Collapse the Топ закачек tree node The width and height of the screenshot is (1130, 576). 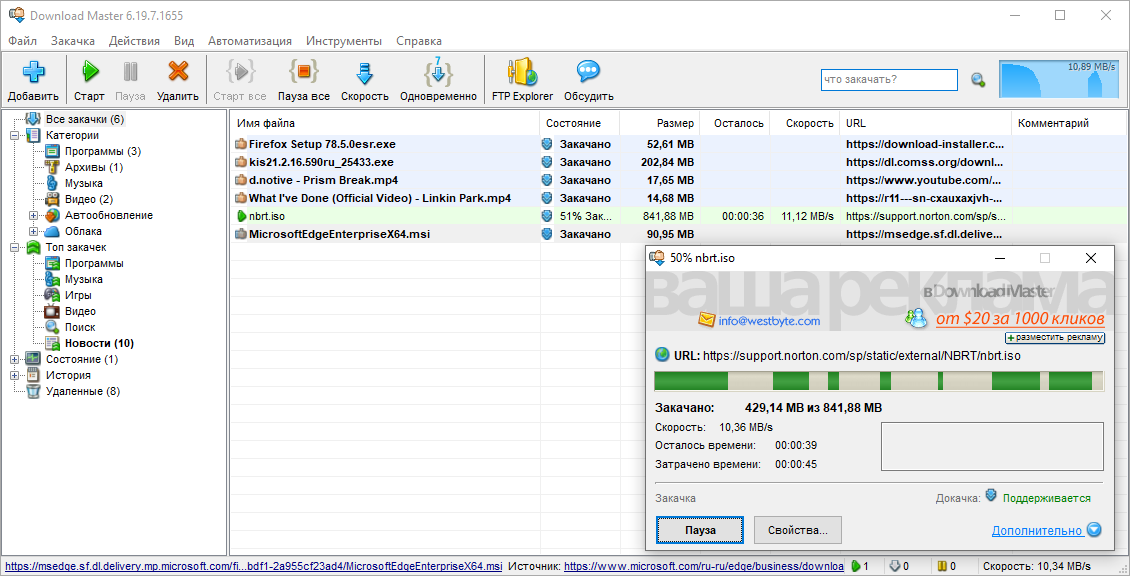coord(14,247)
